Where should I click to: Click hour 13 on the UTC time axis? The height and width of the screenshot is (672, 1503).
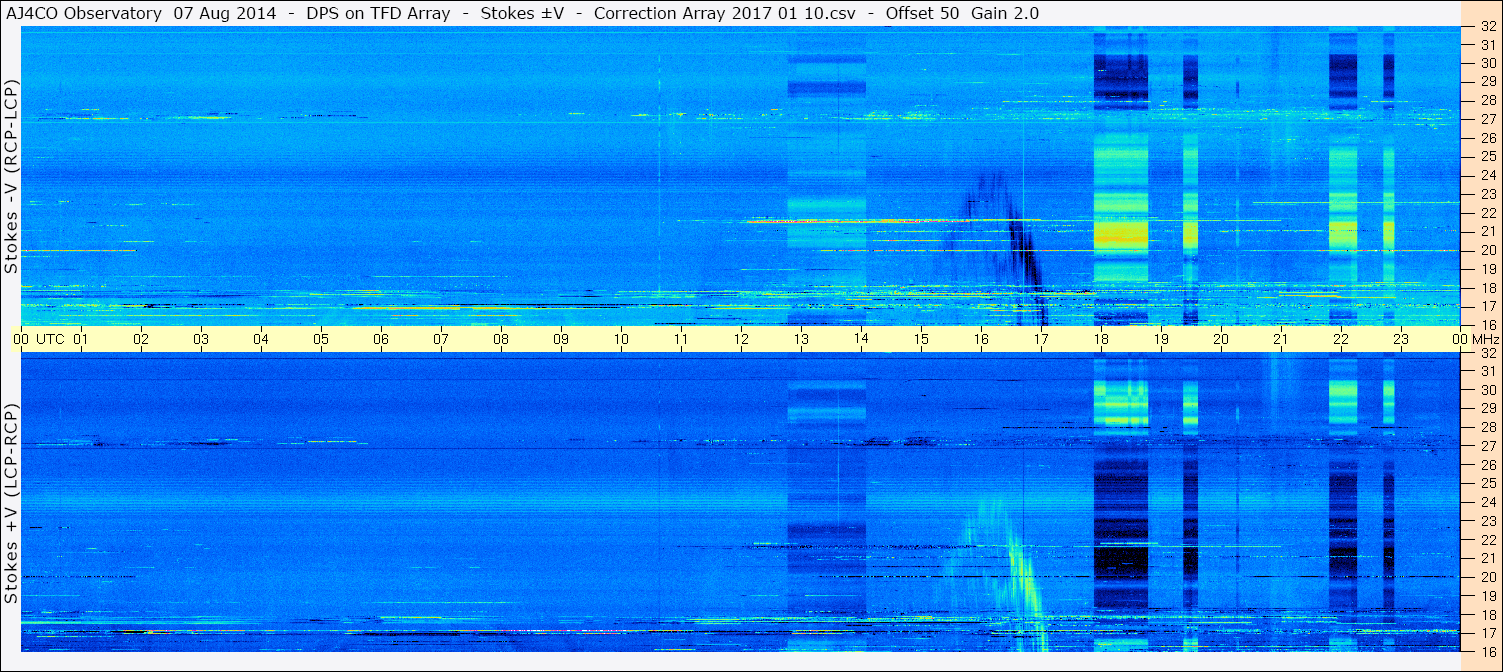coord(801,339)
